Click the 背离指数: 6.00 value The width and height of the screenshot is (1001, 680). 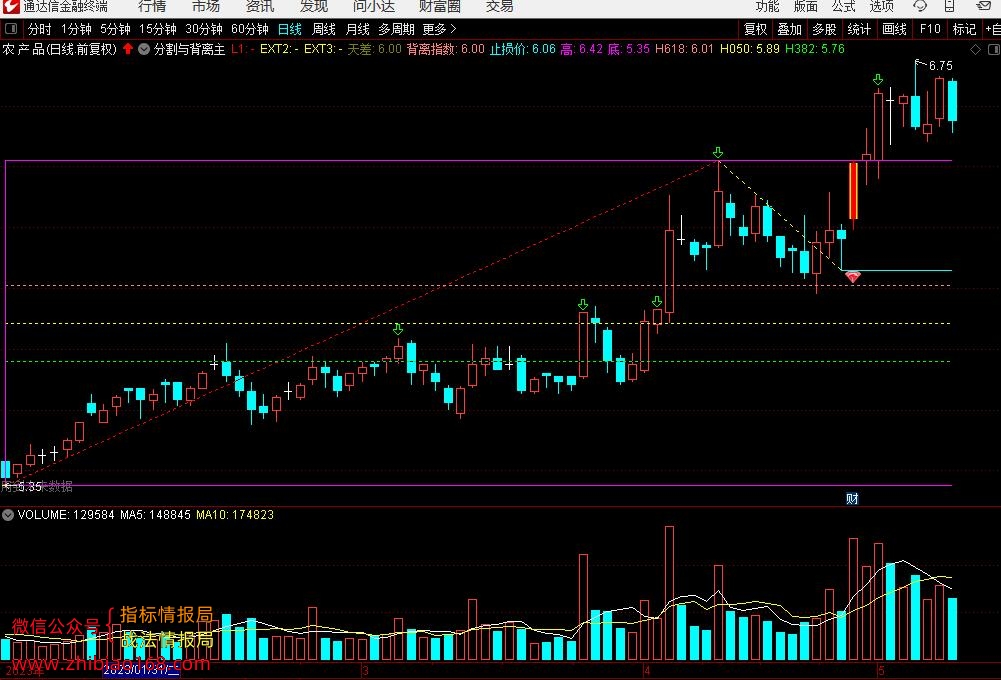coord(446,49)
